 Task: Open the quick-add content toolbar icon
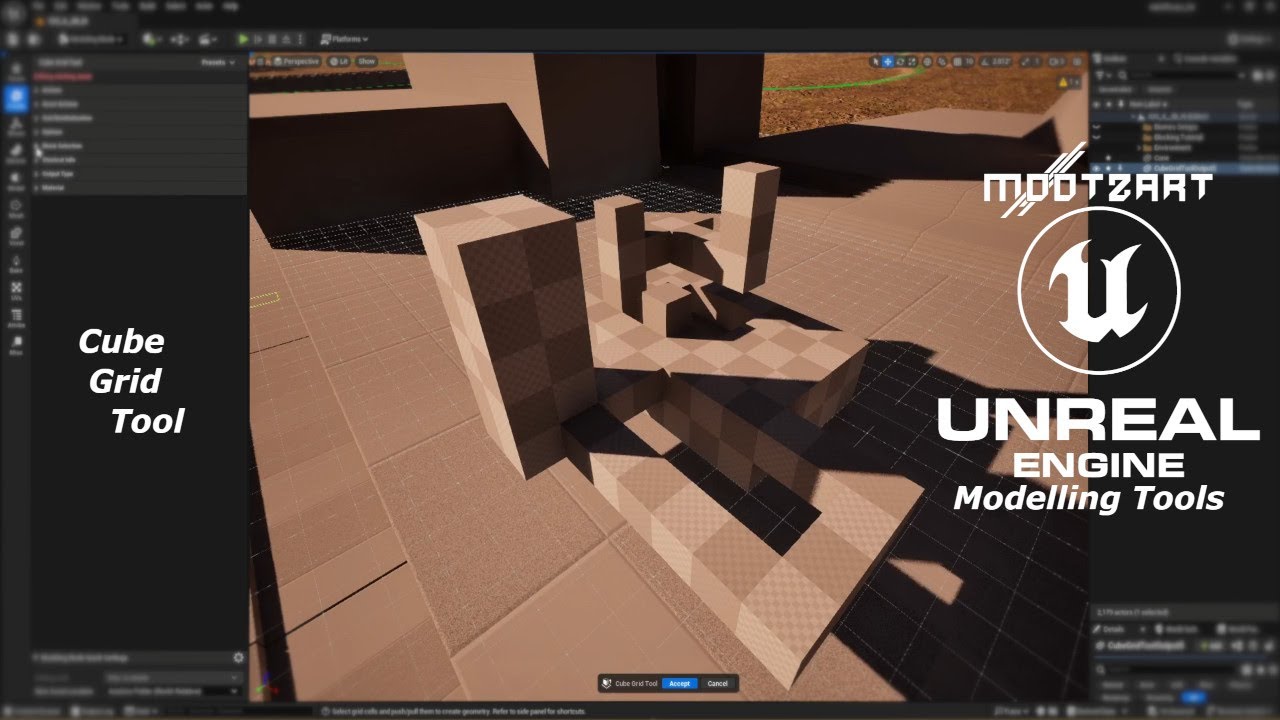pos(152,40)
